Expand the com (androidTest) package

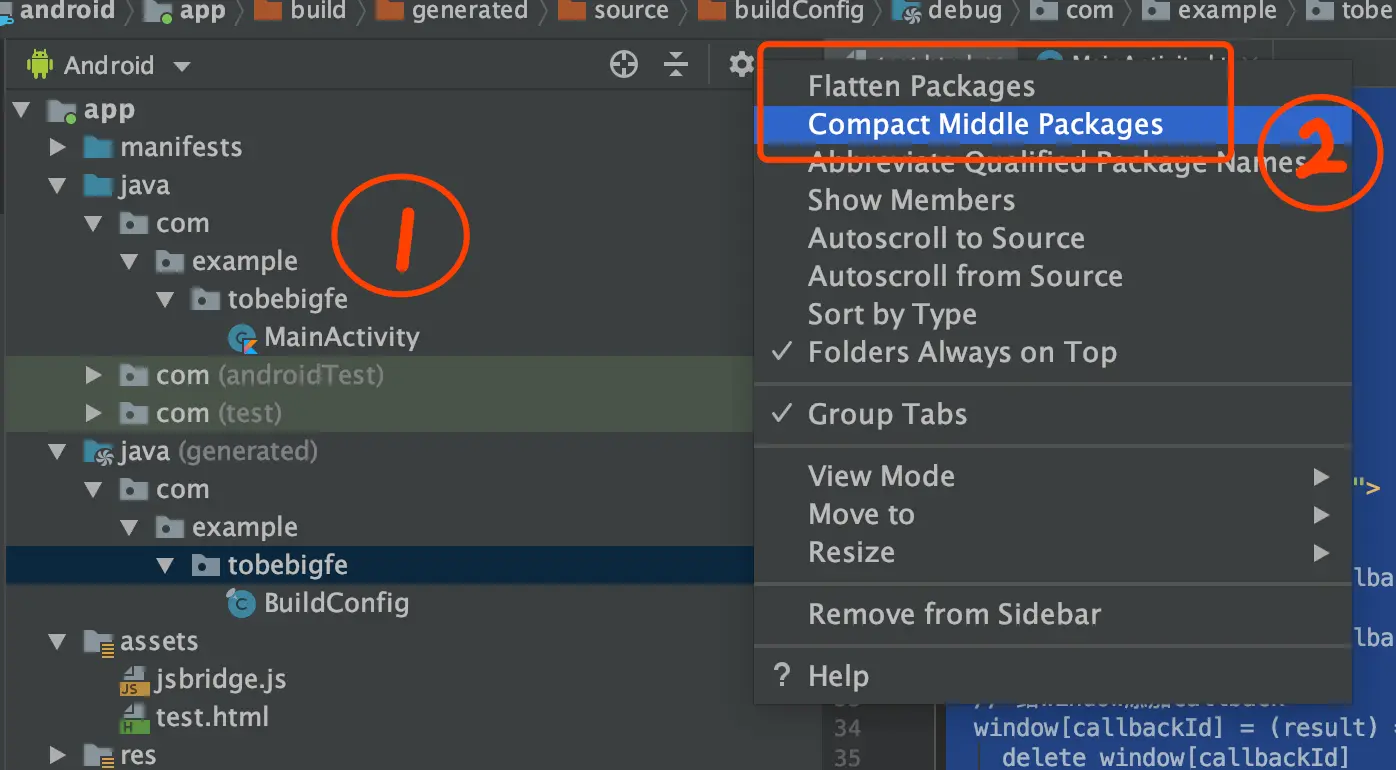(x=94, y=376)
